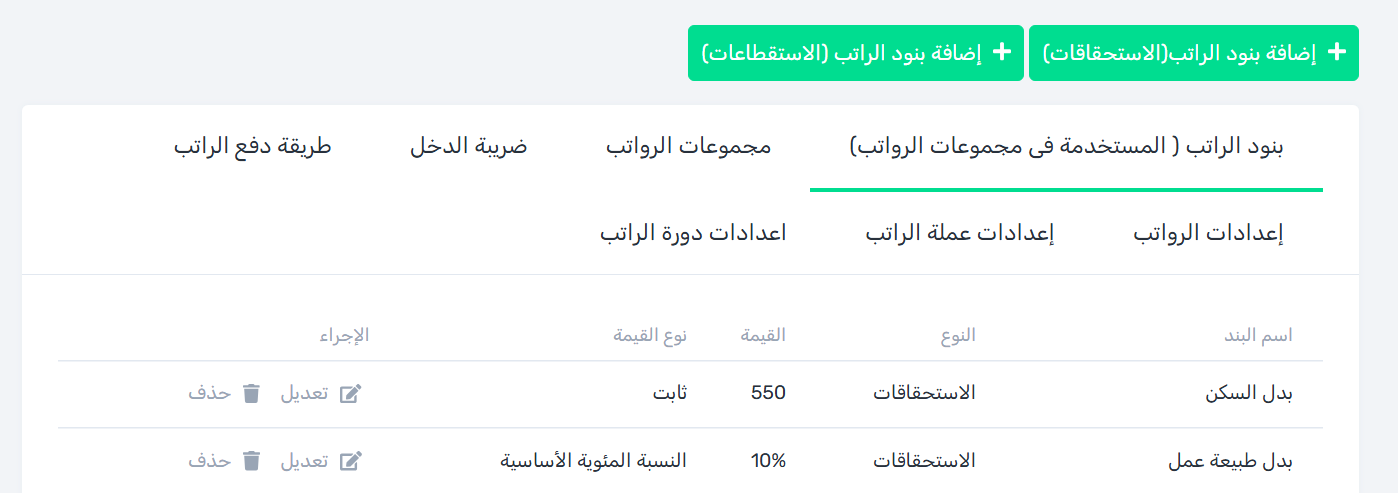Click the value 550 in the القيمة column

click(x=768, y=393)
